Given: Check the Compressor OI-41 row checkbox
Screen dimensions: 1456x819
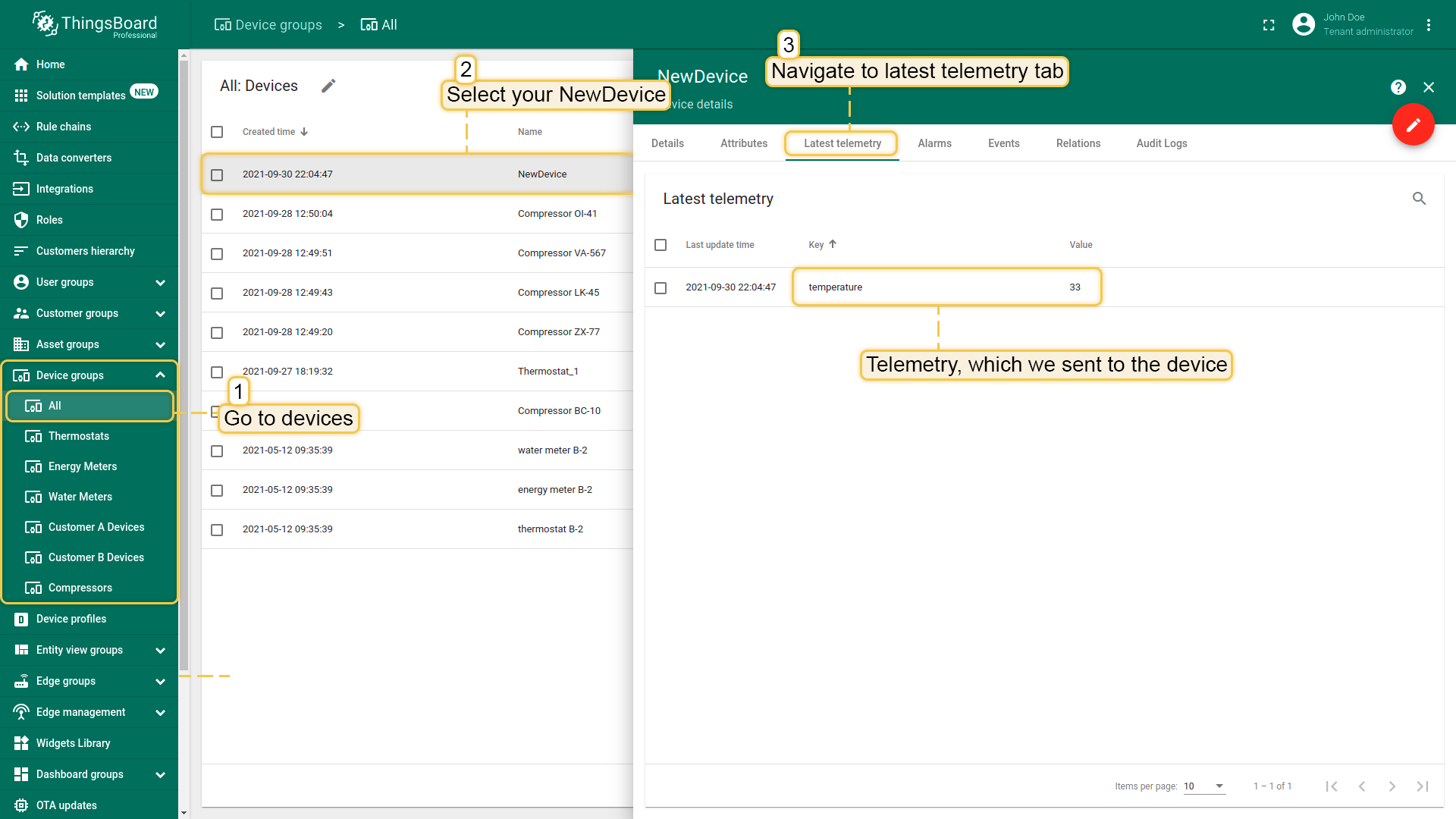Looking at the screenshot, I should tap(217, 215).
